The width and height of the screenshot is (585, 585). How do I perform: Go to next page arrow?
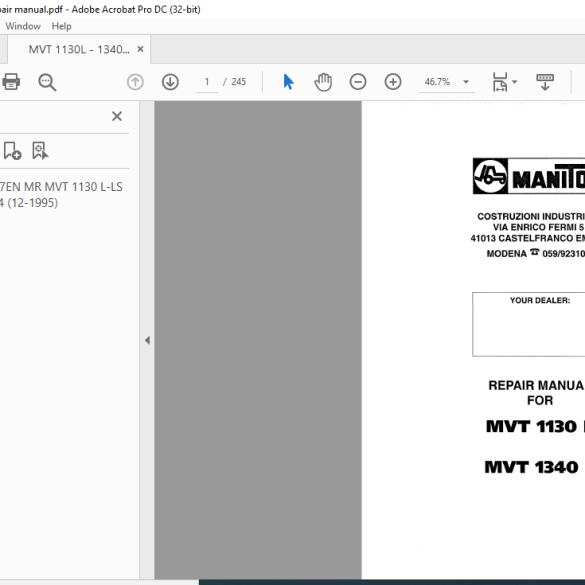pos(170,82)
